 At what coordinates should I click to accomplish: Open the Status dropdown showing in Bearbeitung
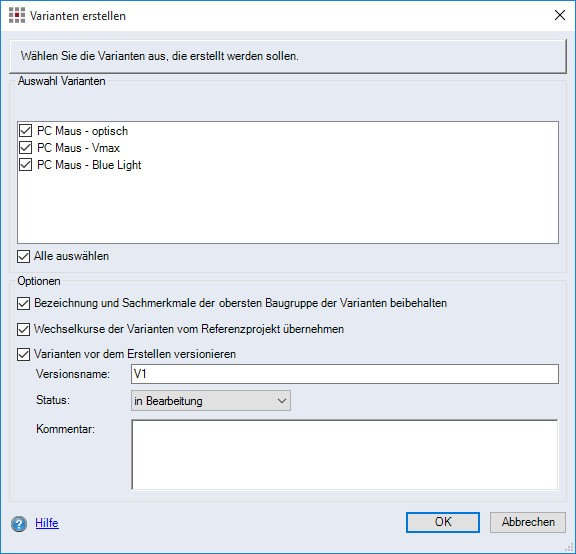pyautogui.click(x=211, y=401)
